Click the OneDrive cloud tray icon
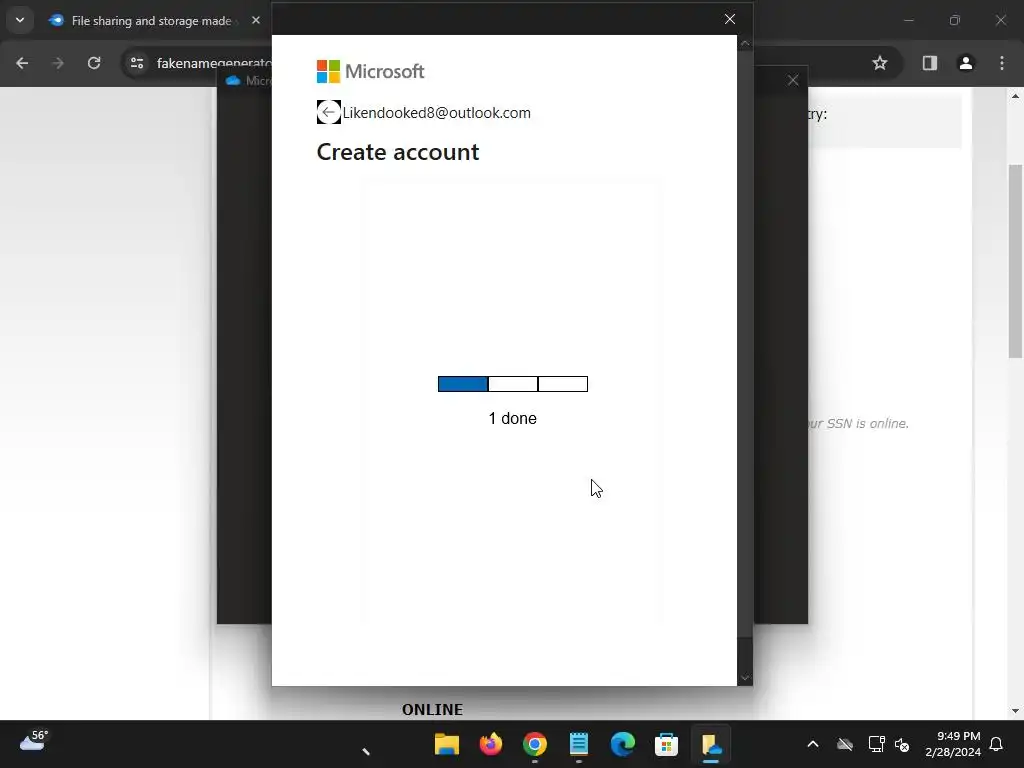Image resolution: width=1024 pixels, height=768 pixels. 845,744
